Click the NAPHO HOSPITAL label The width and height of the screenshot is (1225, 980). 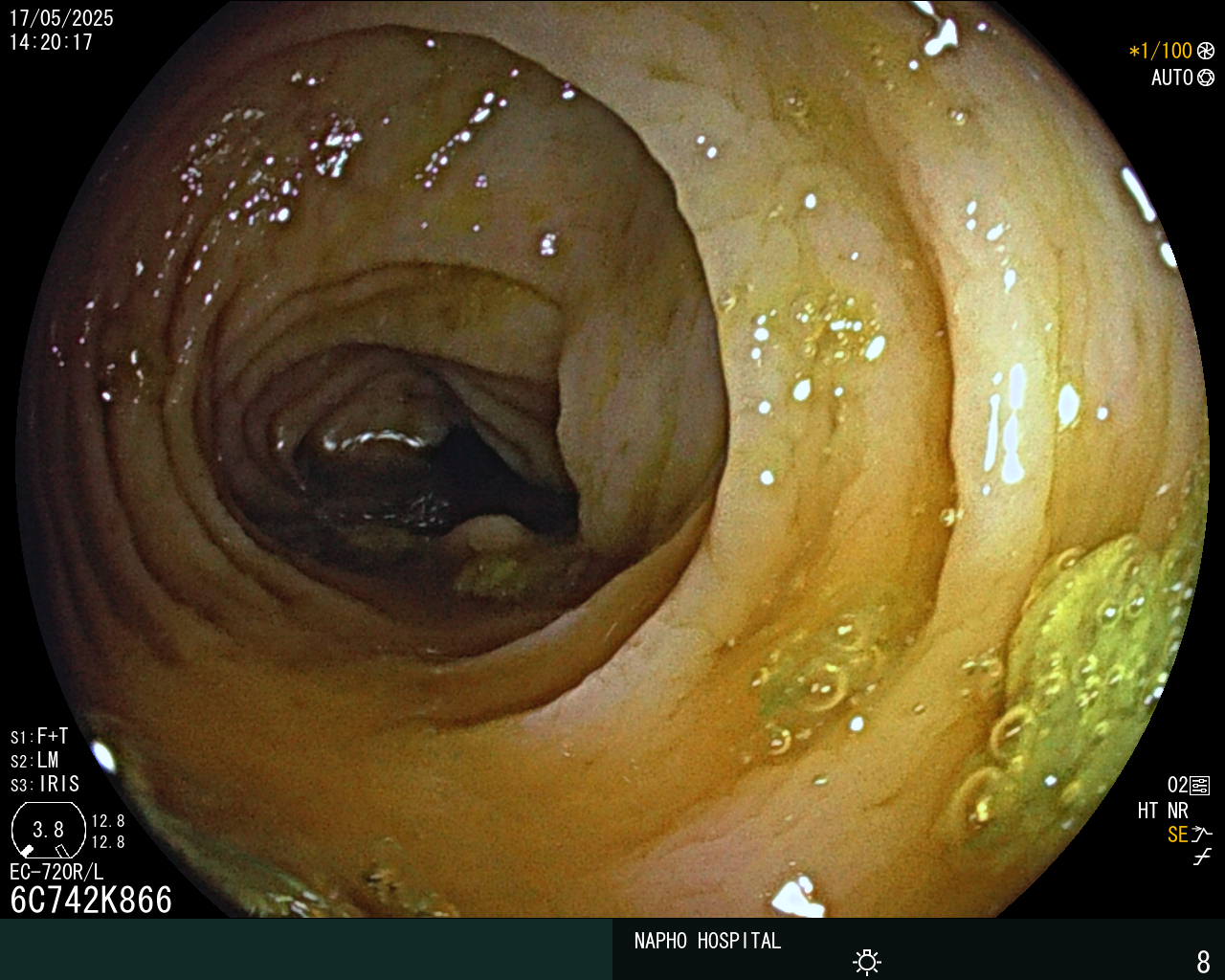tap(707, 941)
